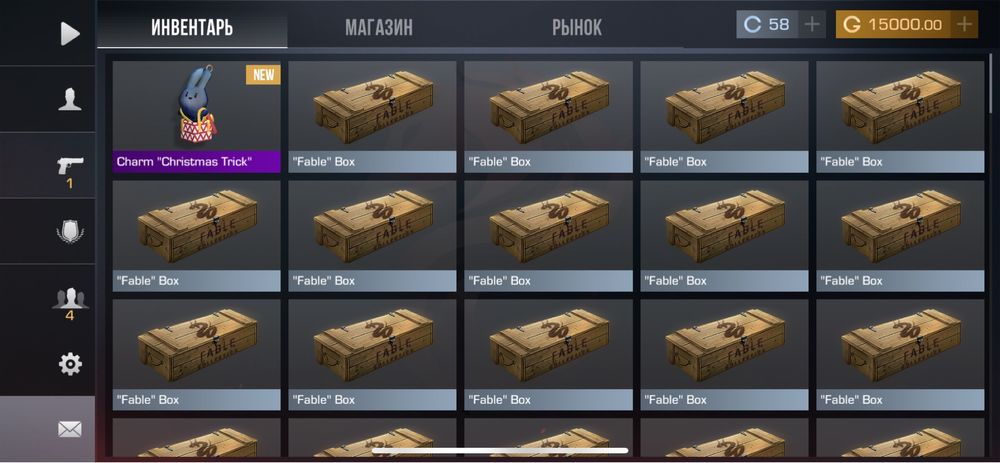The width and height of the screenshot is (1000, 463).
Task: Open the player profile icon
Action: (x=70, y=99)
